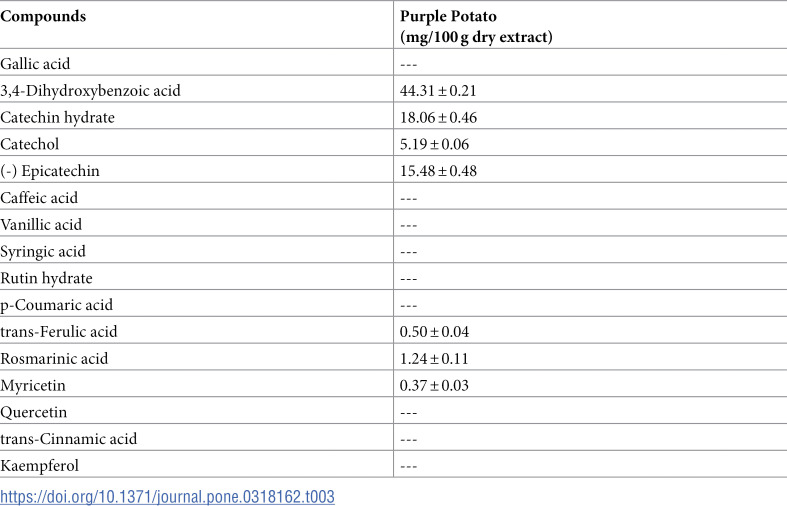Select the Kaempferol row label
The width and height of the screenshot is (787, 506).
pos(40,466)
